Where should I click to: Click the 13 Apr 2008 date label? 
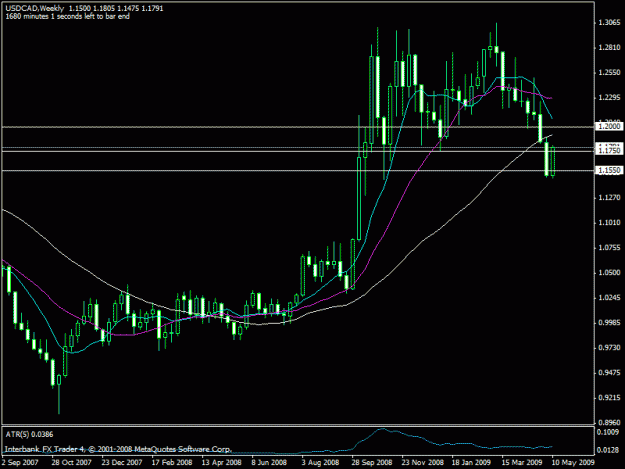coord(222,463)
